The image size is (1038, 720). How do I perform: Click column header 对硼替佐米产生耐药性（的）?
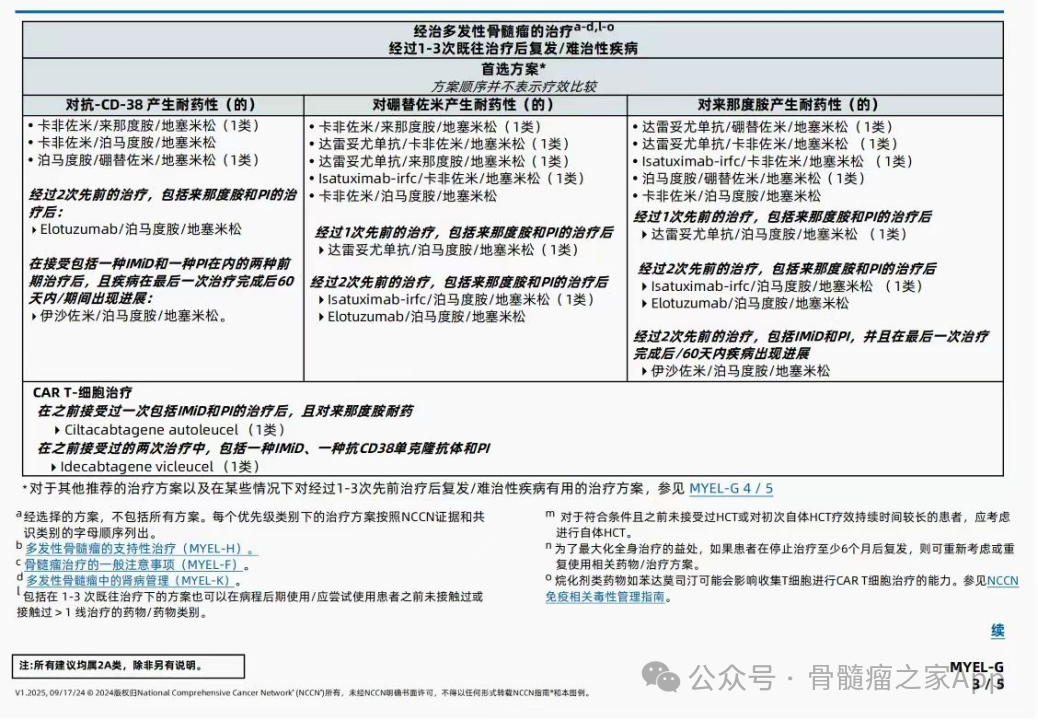(463, 105)
